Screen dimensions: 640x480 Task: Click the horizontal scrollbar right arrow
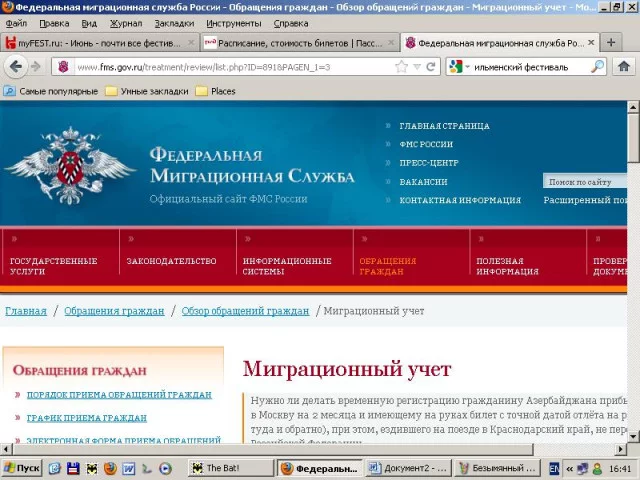pyautogui.click(x=620, y=449)
